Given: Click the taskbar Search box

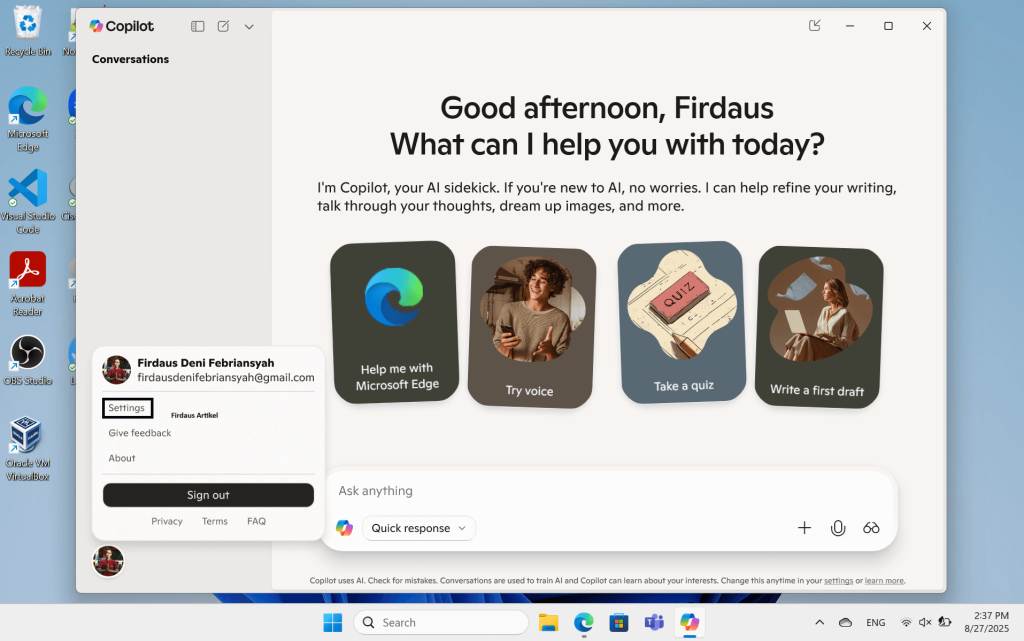Looking at the screenshot, I should click(441, 623).
